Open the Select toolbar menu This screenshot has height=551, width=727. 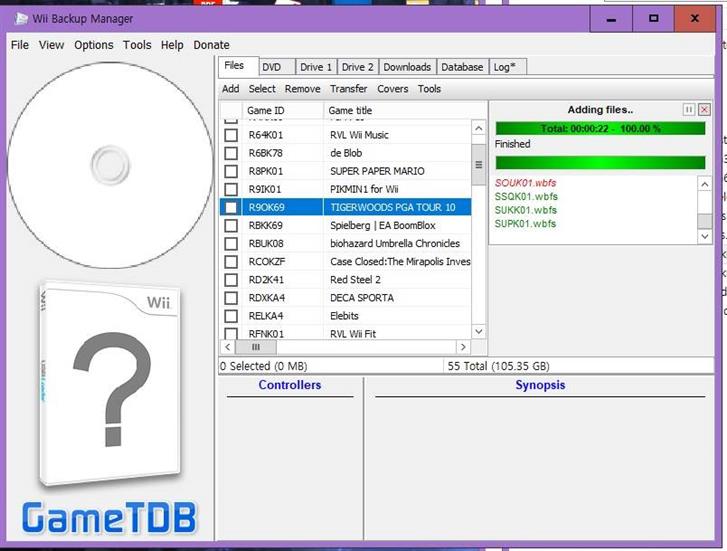click(262, 89)
